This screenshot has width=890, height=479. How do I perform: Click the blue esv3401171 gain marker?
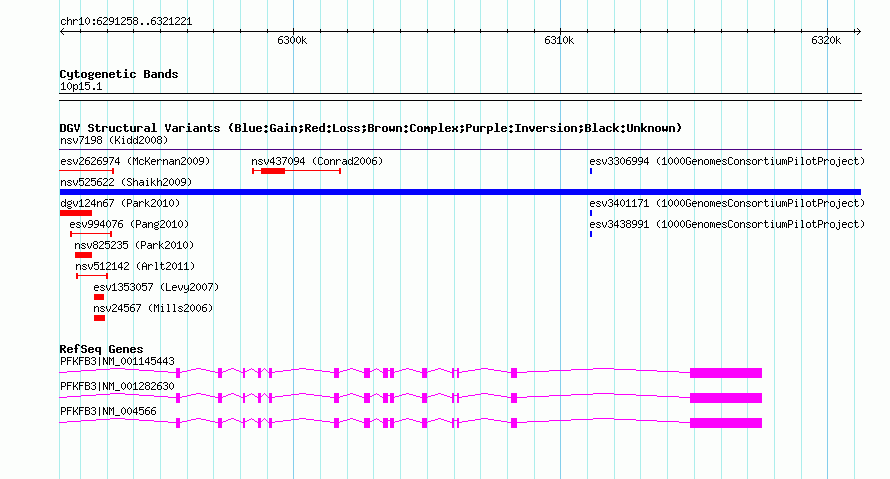tap(591, 213)
